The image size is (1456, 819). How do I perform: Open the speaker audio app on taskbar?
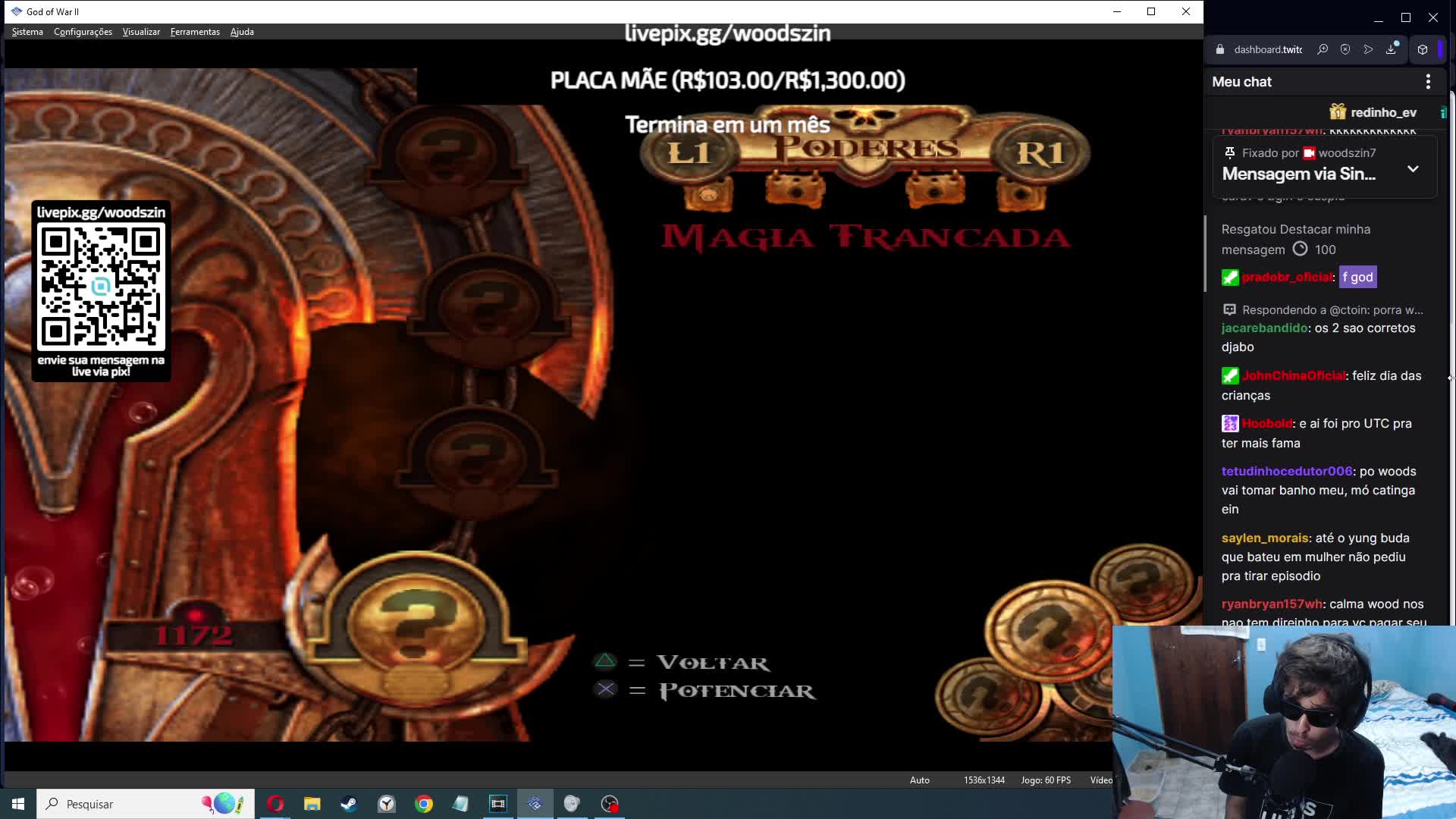click(572, 804)
